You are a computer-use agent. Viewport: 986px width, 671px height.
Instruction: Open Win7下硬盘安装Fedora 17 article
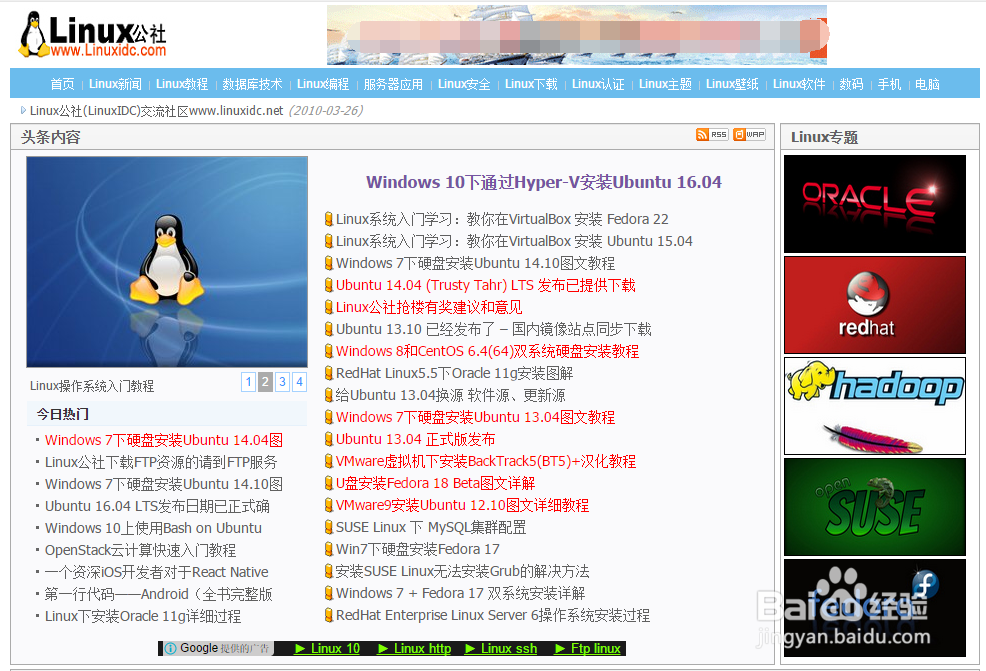pos(418,549)
